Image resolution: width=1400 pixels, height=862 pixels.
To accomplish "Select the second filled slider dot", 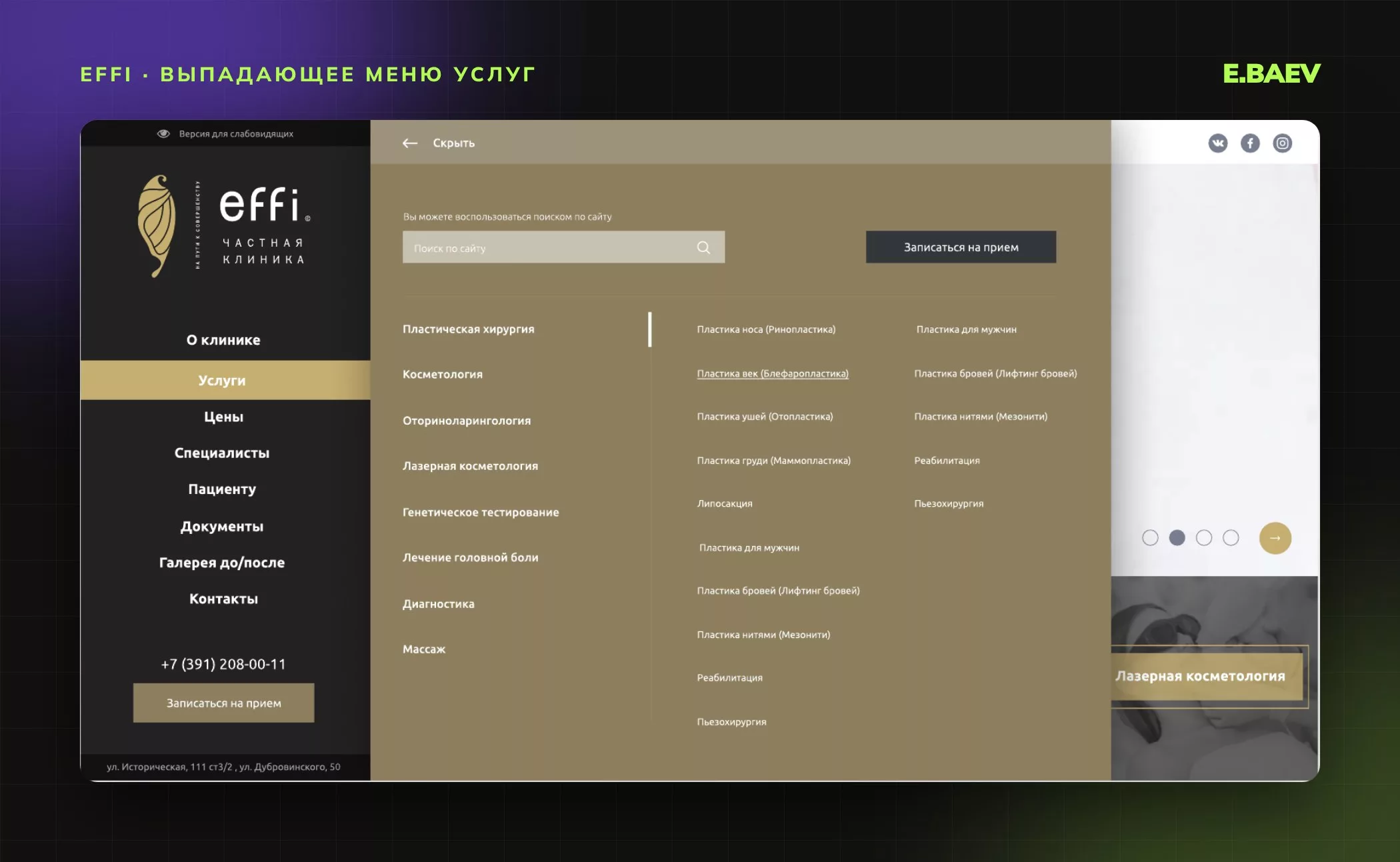I will 1177,538.
